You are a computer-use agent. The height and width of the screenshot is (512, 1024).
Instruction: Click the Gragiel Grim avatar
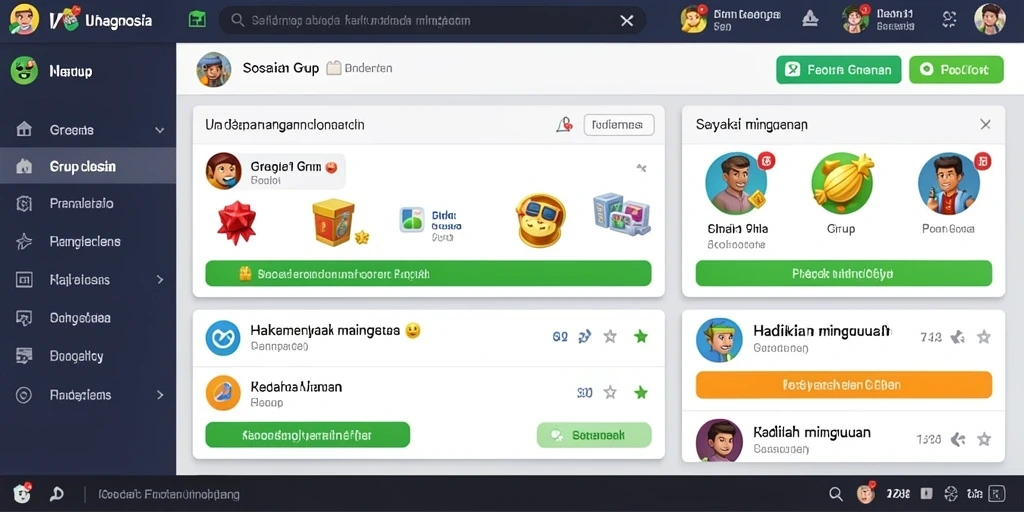click(x=223, y=171)
